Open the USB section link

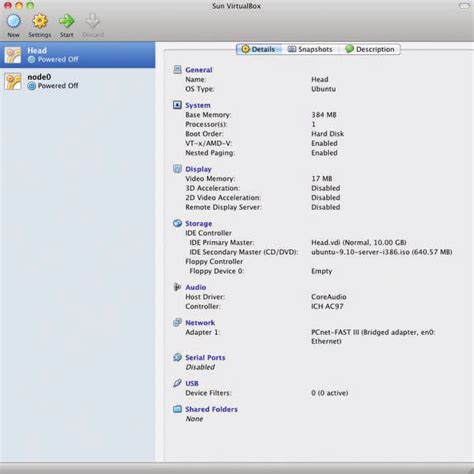[x=192, y=384]
